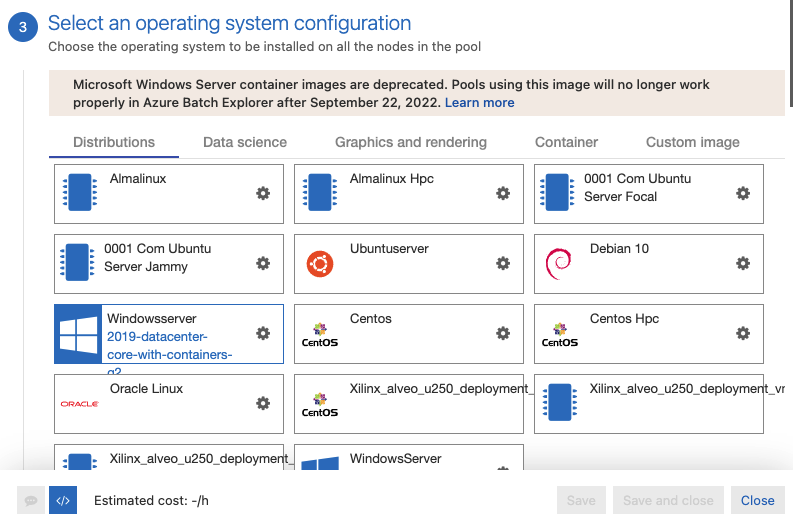793x522 pixels.
Task: Open the Oracle Linux gear options
Action: tap(263, 403)
